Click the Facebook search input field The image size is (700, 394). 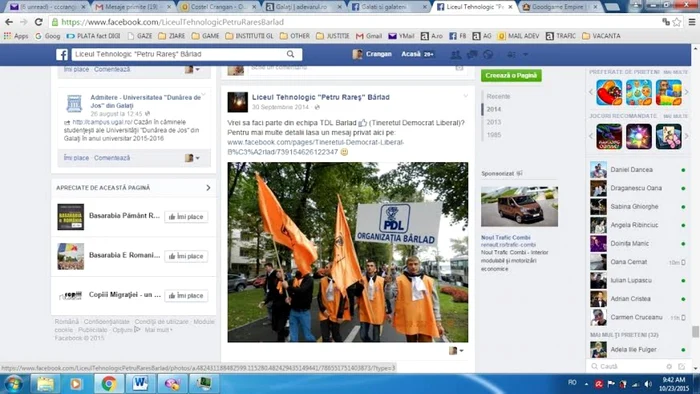(179, 54)
